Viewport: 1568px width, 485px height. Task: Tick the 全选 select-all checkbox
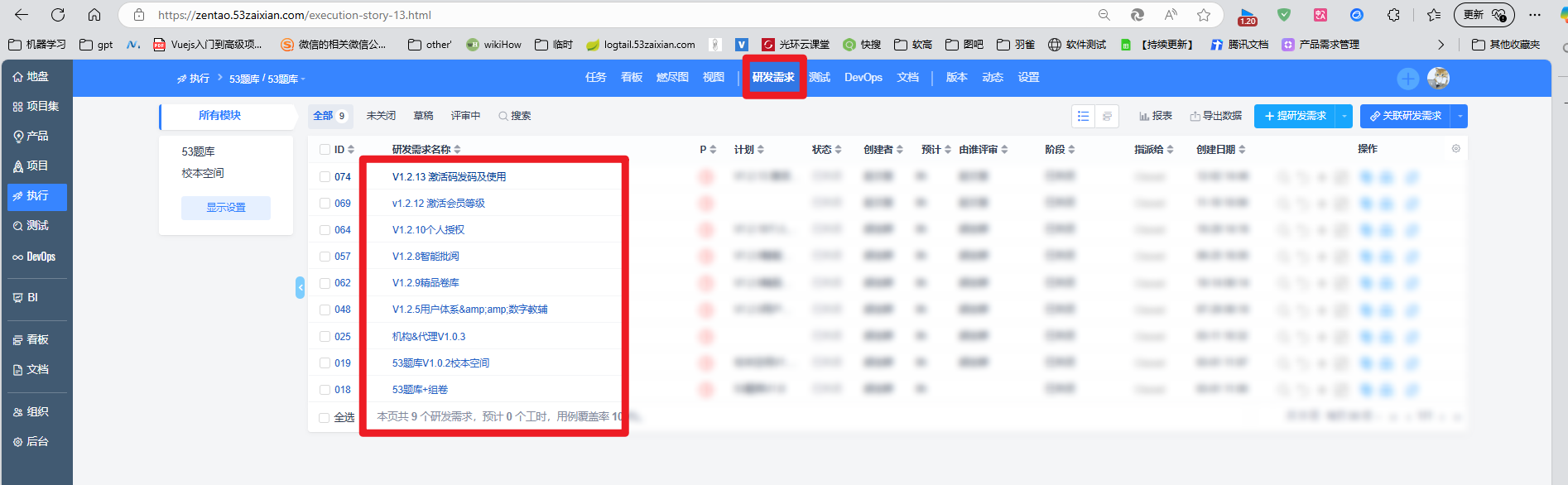(x=325, y=418)
